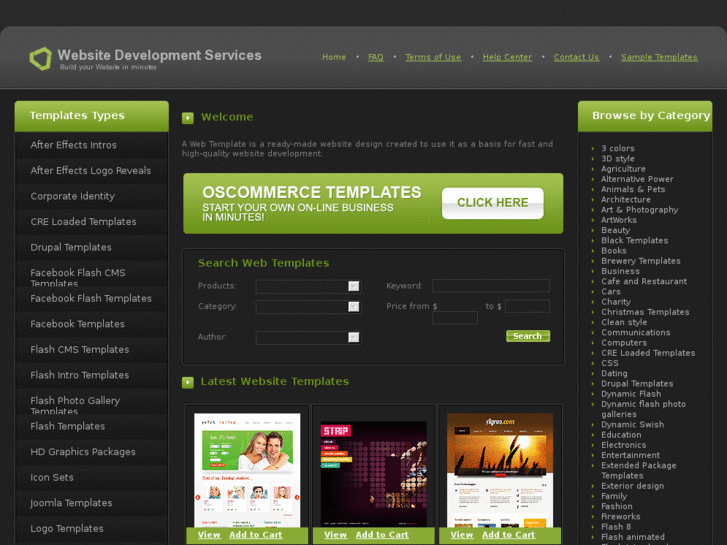Browse the Exterior design category

point(632,486)
